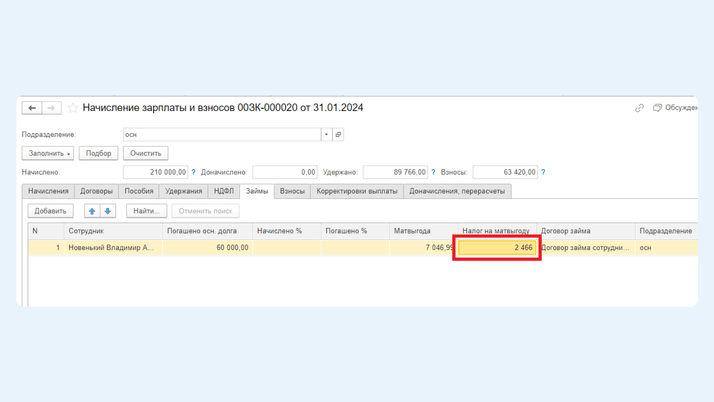714x402 pixels.
Task: Move row down with down arrow
Action: tap(108, 211)
